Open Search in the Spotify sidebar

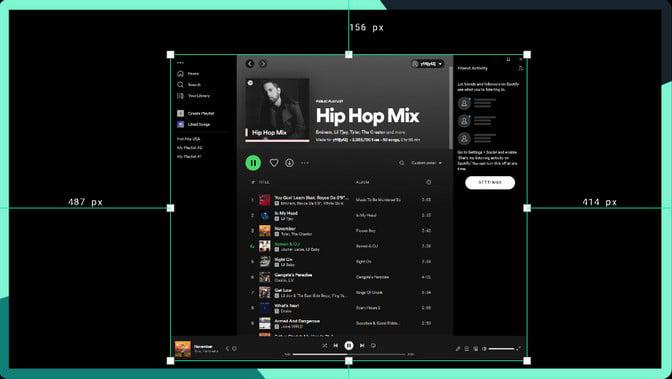pos(189,85)
